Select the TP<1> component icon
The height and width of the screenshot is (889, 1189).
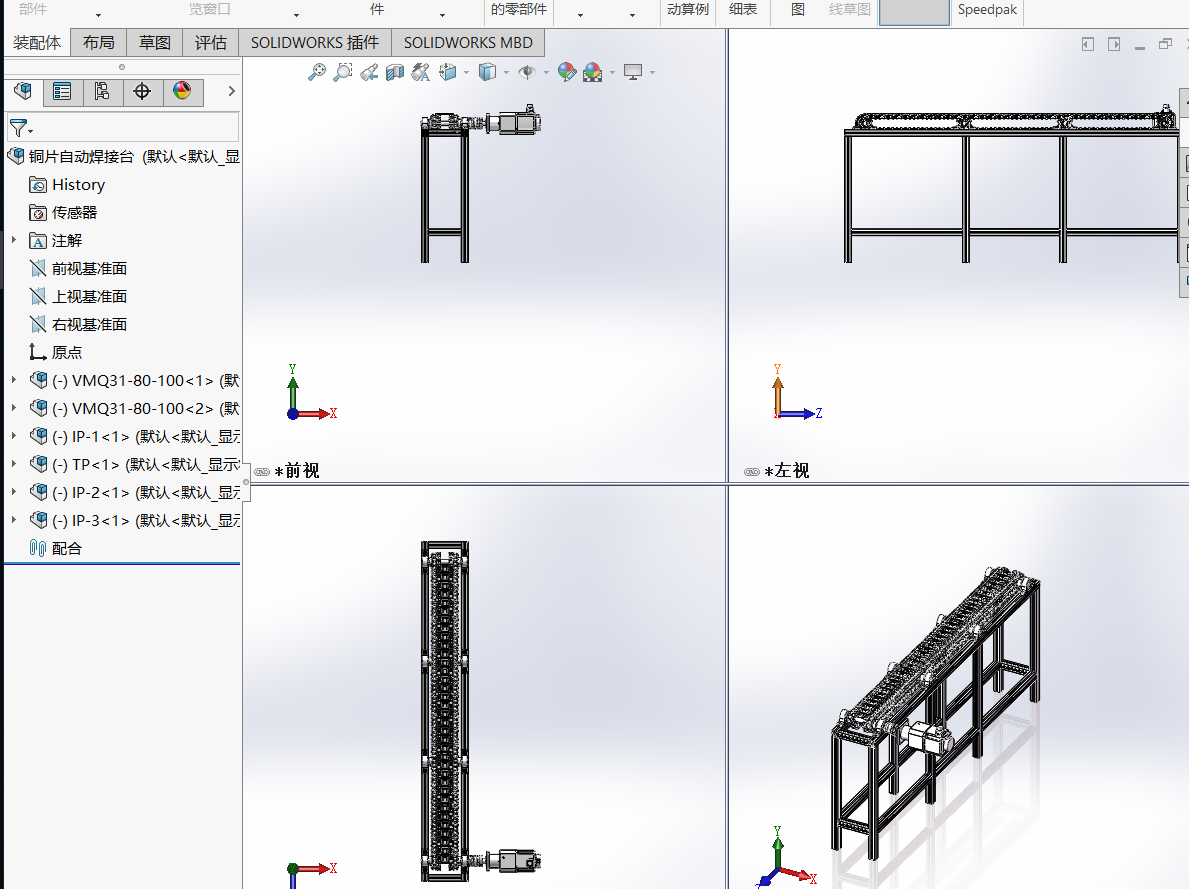coord(39,464)
